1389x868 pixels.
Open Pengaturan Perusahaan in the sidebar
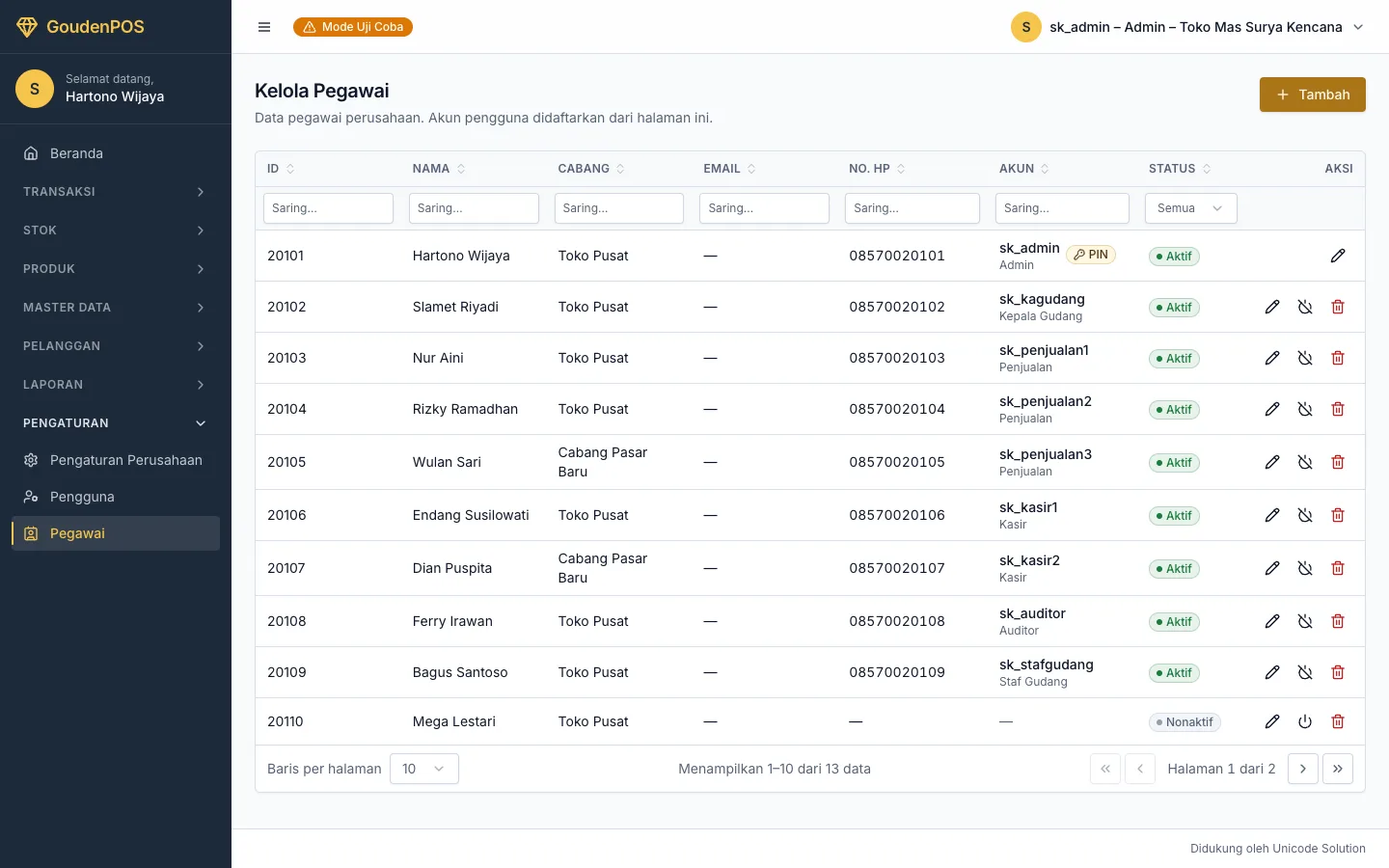click(x=116, y=460)
